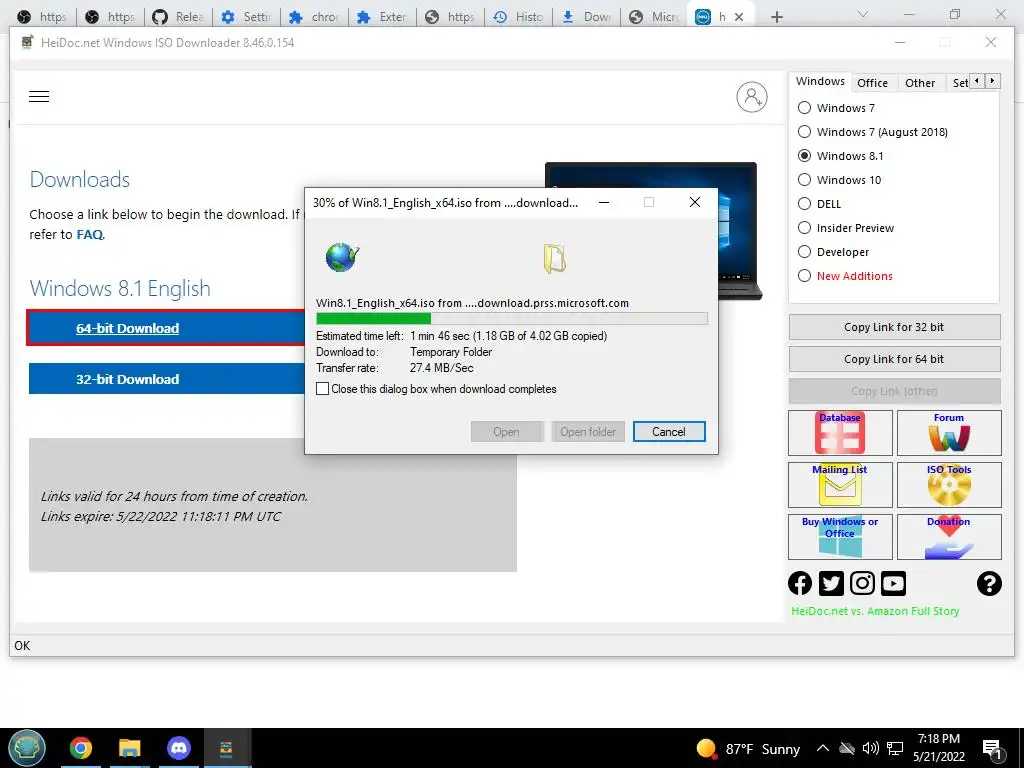
Task: Open the Database shortcut tile
Action: [x=840, y=432]
